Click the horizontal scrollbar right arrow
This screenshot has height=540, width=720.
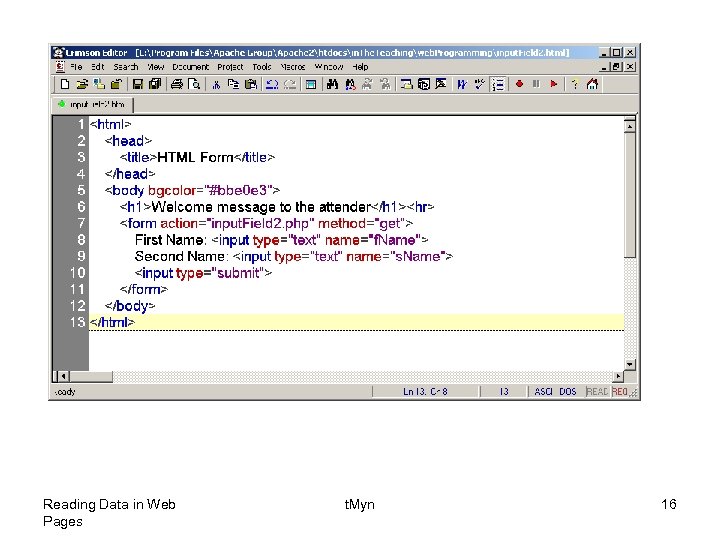click(619, 377)
